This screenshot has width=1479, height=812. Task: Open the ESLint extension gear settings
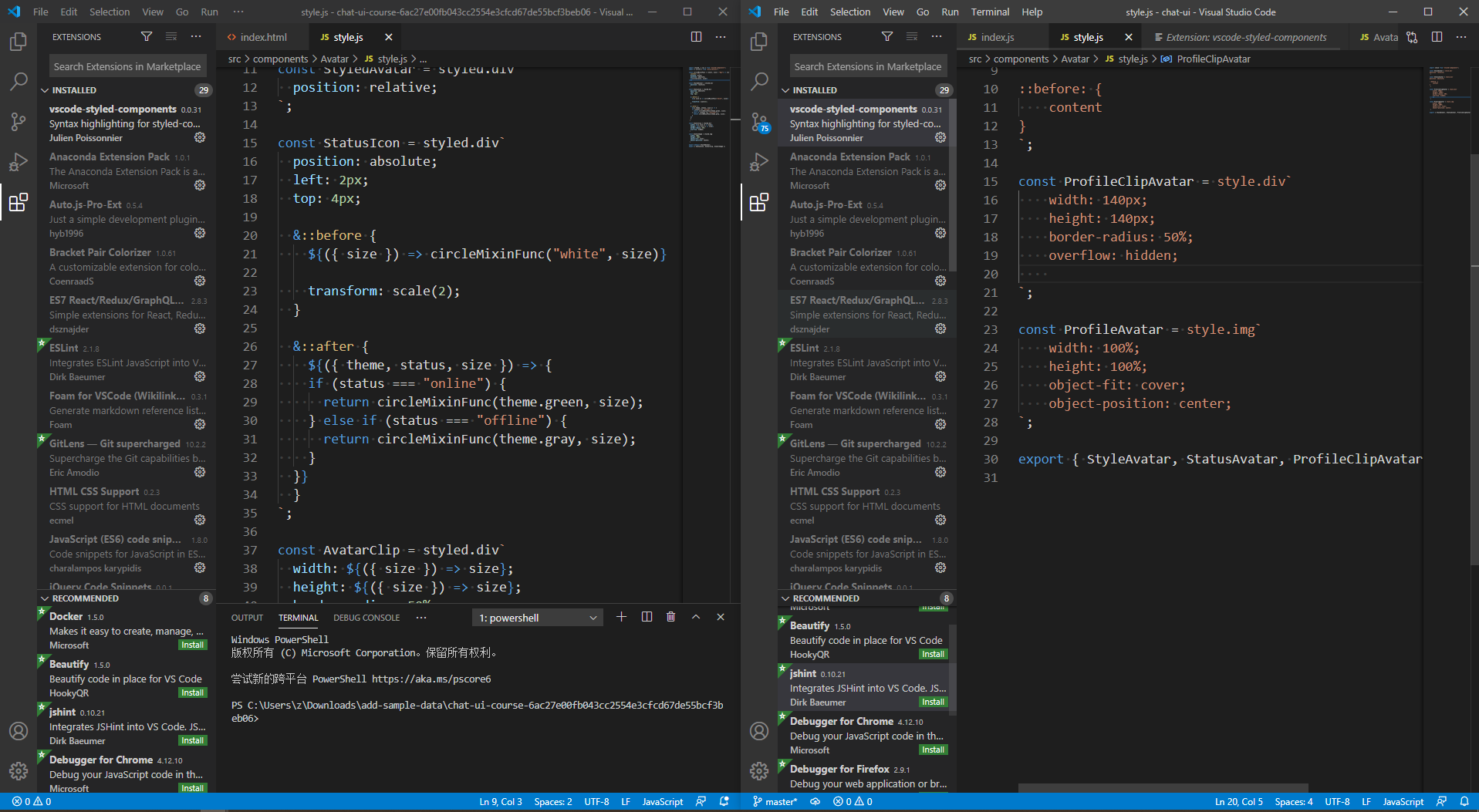[200, 376]
